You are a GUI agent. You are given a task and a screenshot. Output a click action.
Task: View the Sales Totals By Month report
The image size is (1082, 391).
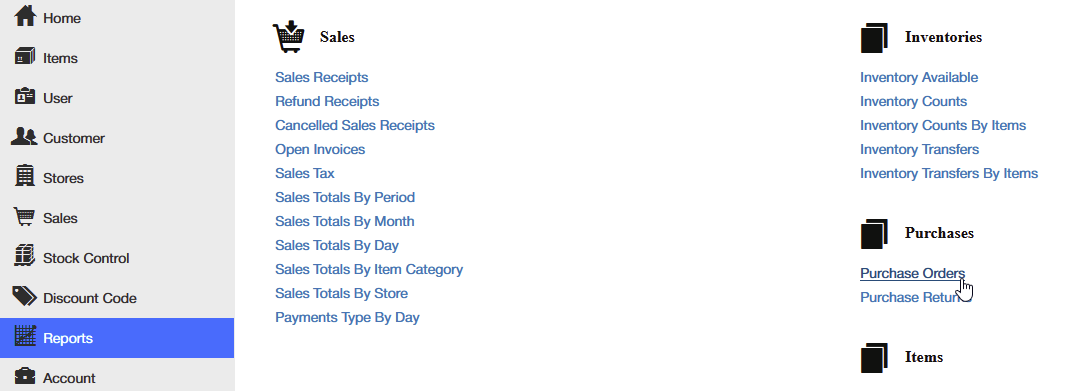click(x=344, y=221)
